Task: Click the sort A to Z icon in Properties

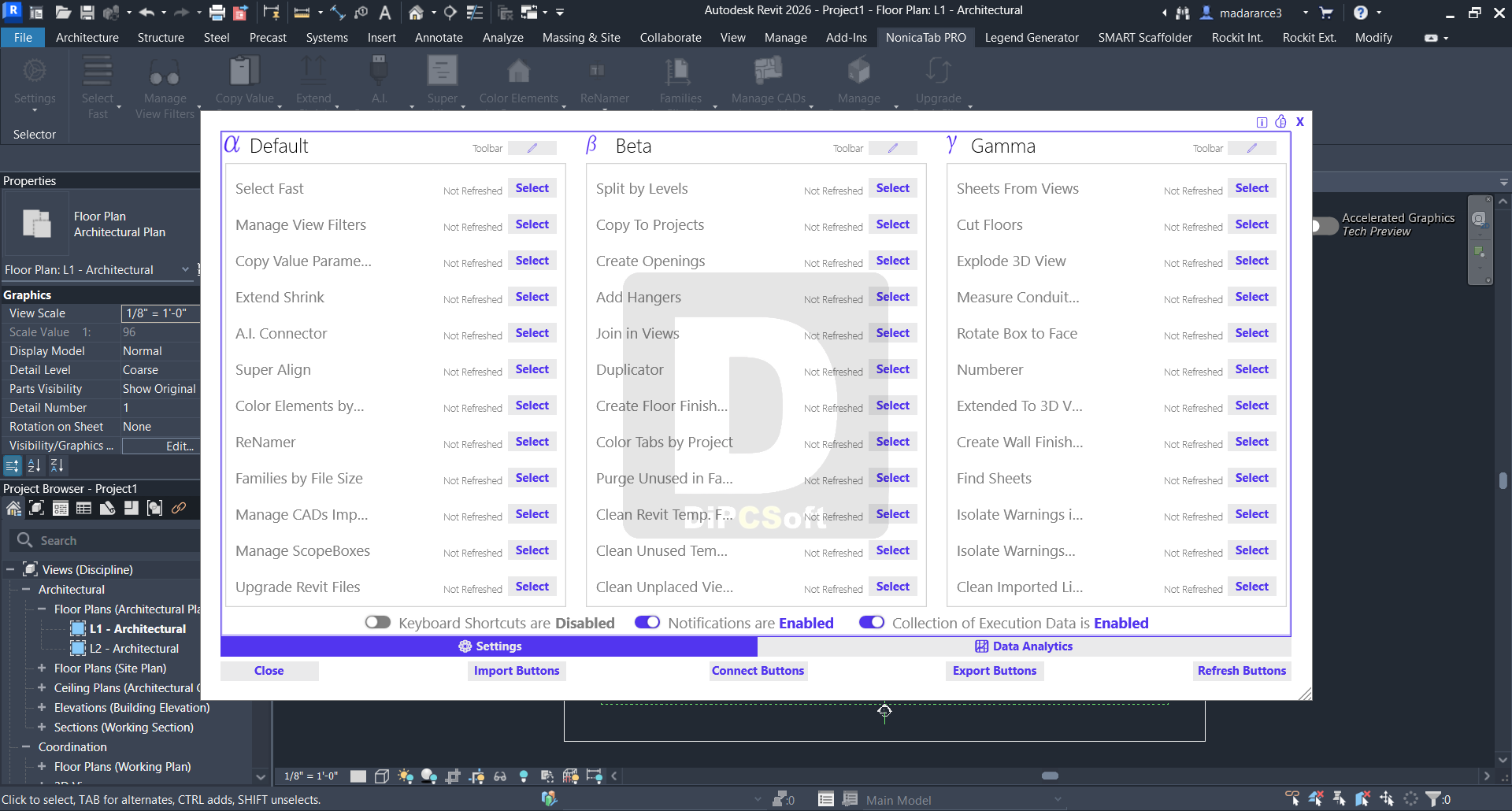Action: (x=34, y=466)
